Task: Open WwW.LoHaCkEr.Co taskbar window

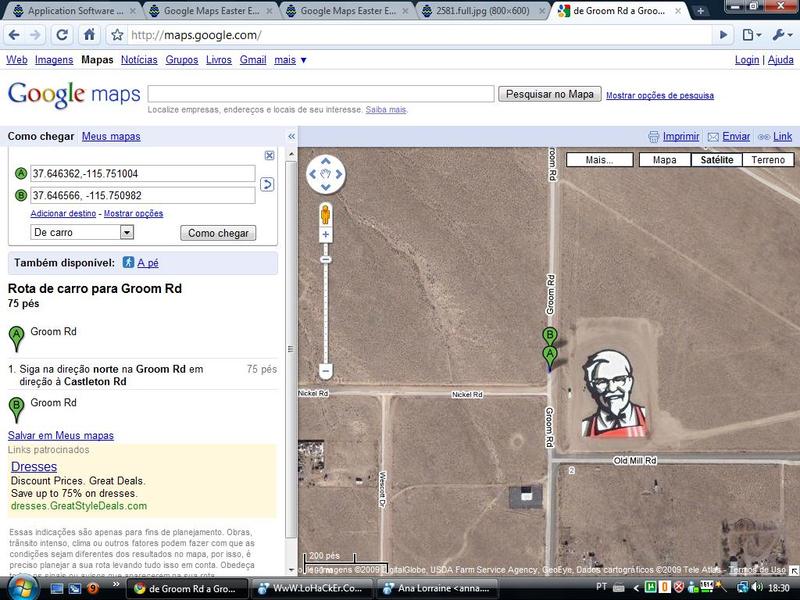Action: 312,588
